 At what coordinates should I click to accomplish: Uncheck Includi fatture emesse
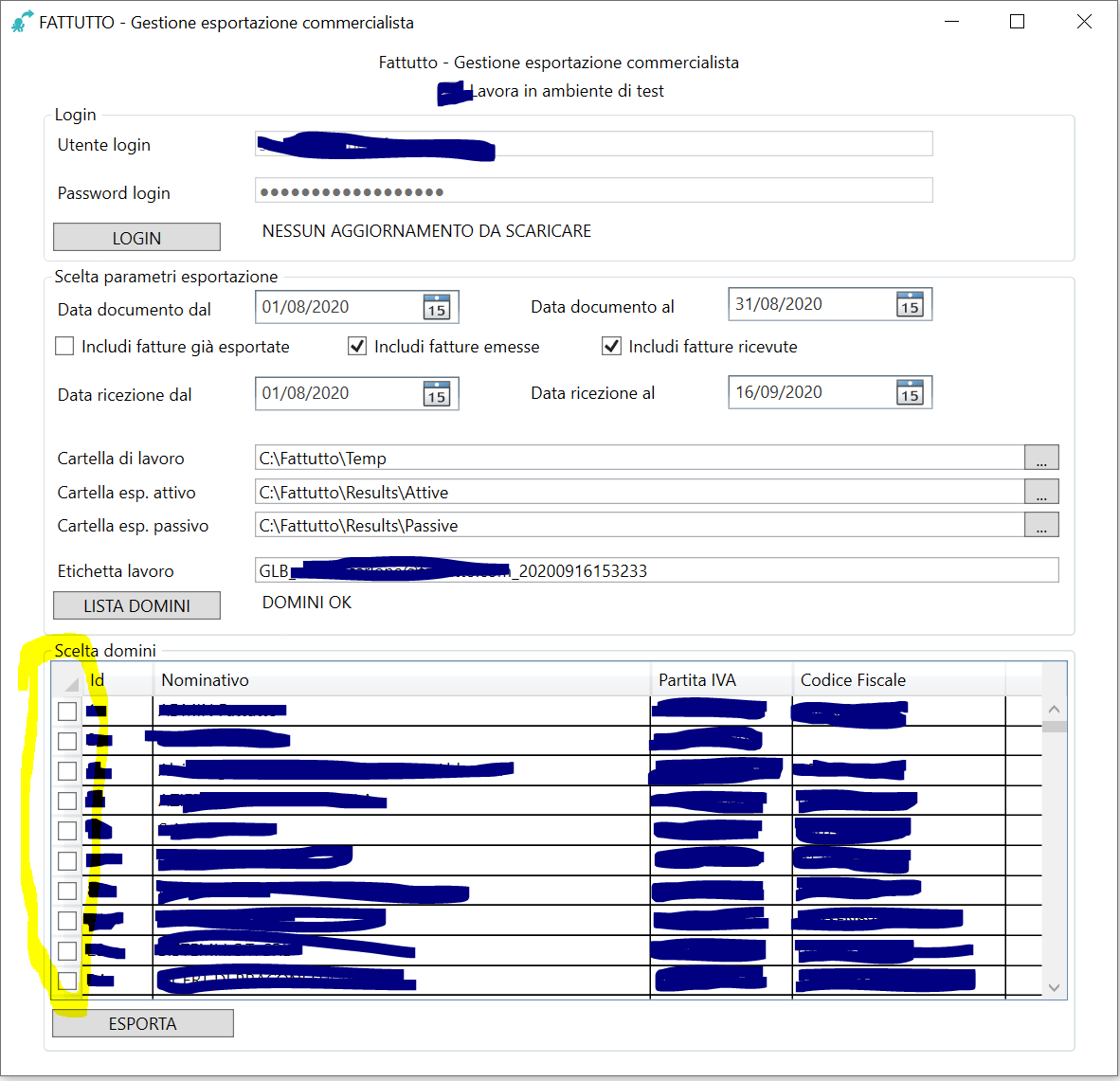[x=357, y=347]
